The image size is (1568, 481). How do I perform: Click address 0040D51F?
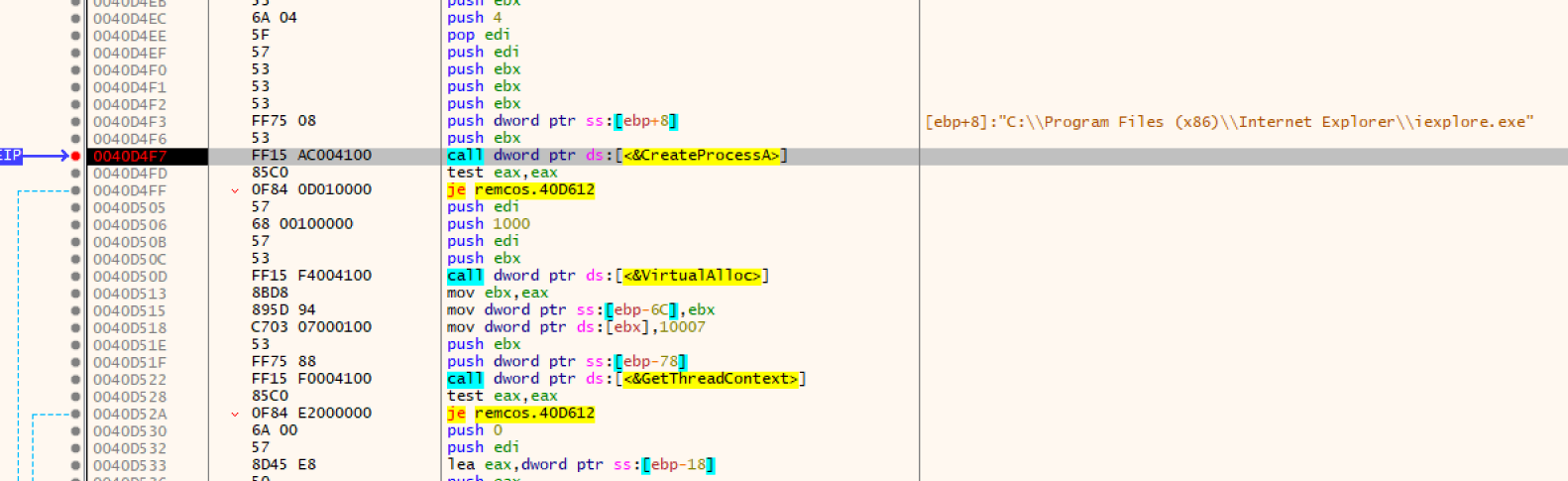point(130,362)
